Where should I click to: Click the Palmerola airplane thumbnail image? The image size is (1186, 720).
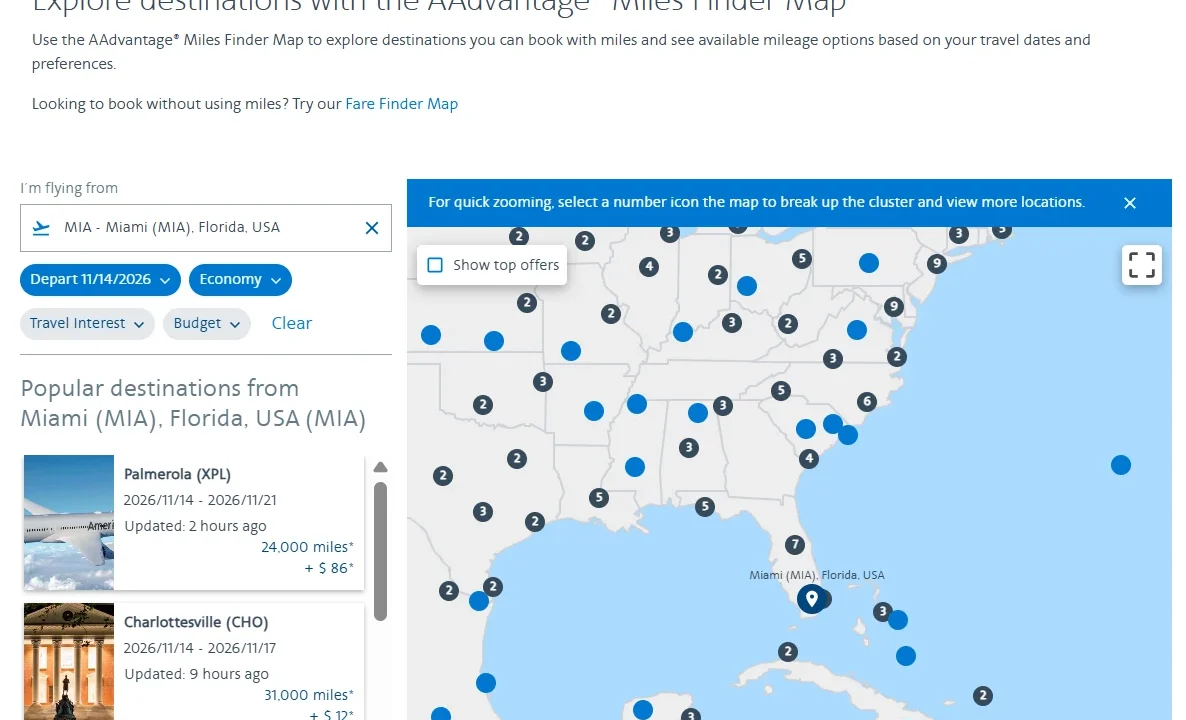click(69, 523)
